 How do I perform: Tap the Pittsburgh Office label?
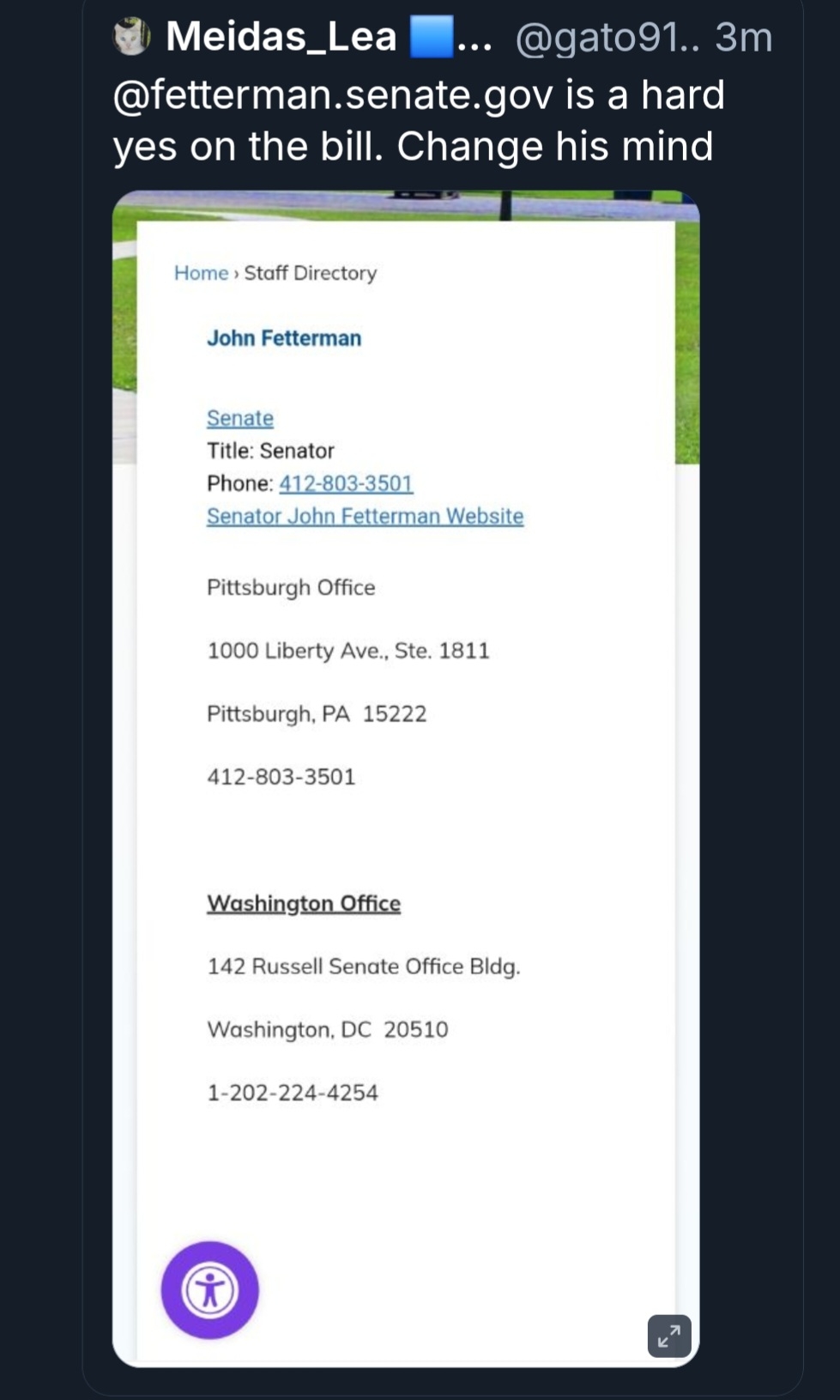(291, 587)
